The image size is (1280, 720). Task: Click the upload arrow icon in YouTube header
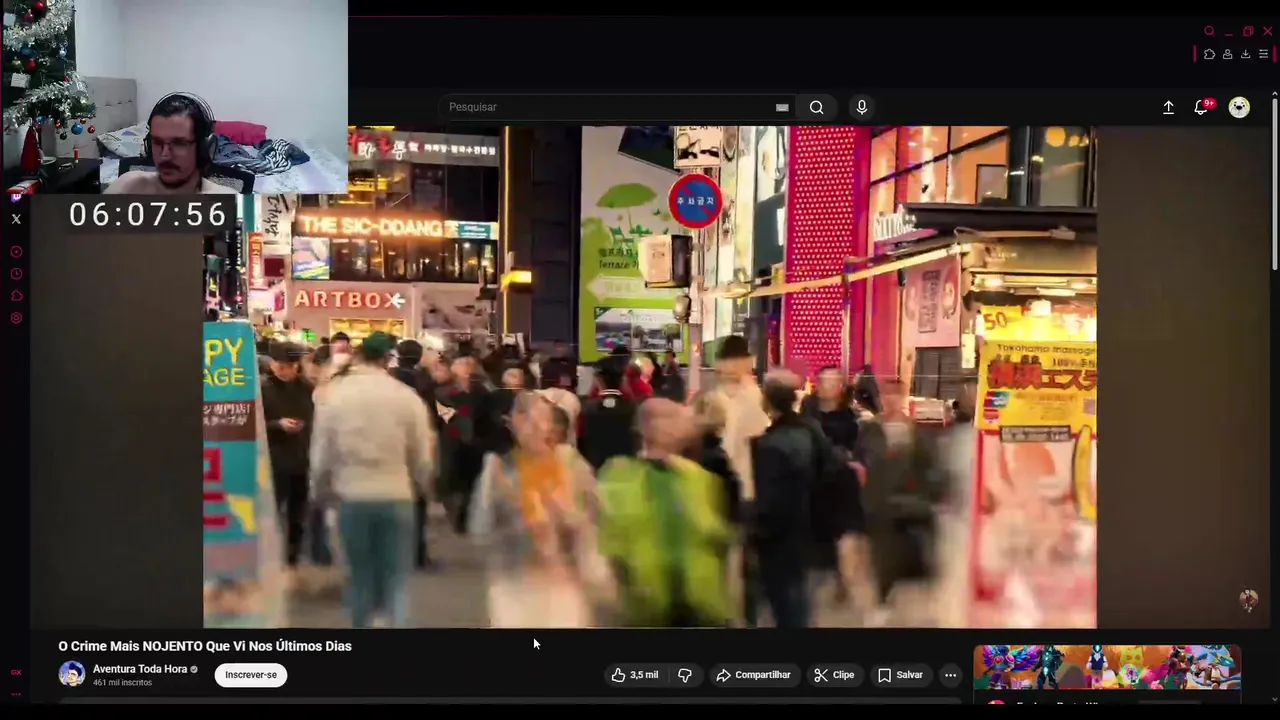pos(1168,107)
